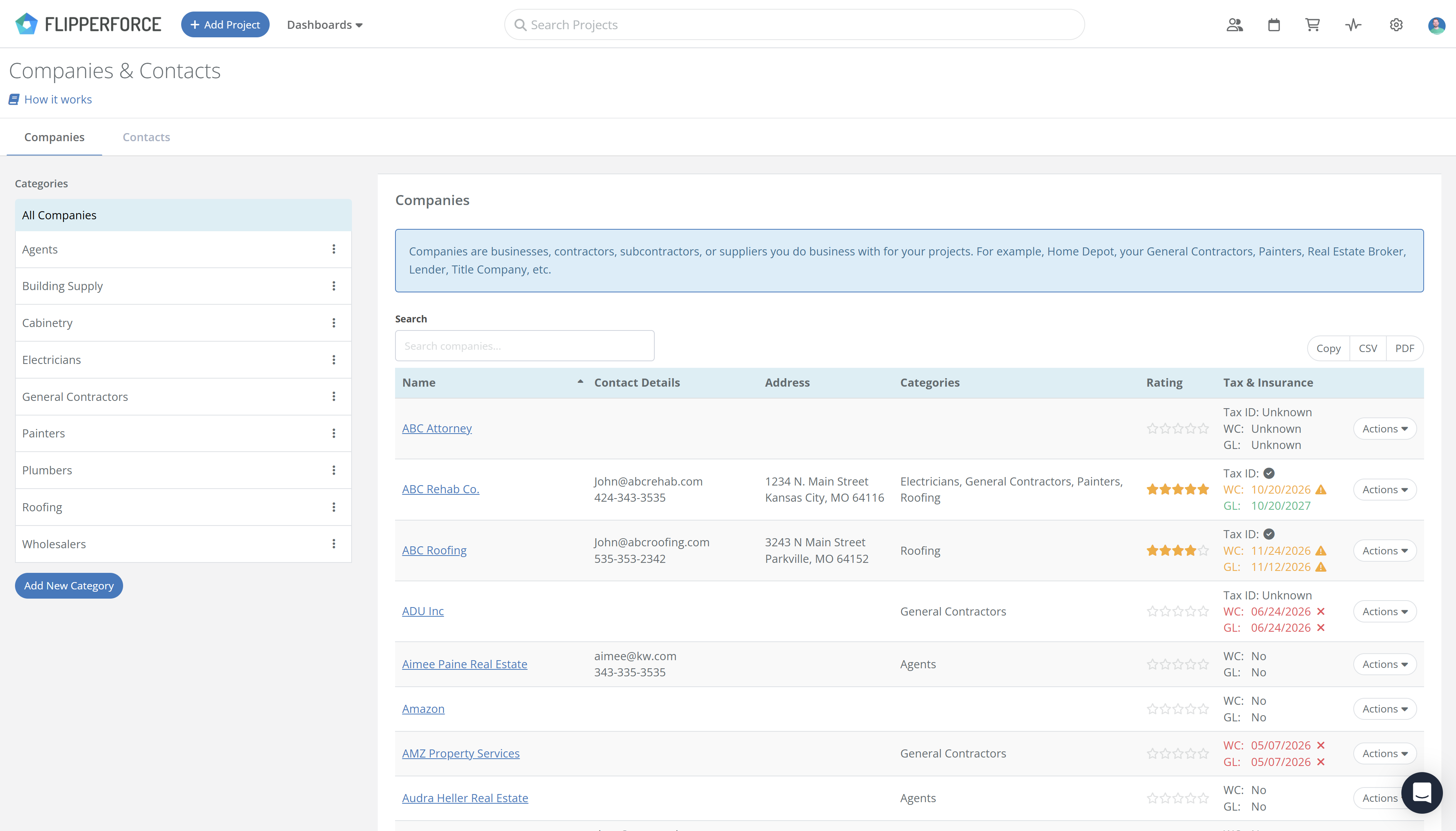Open the calendar icon in top bar
The width and height of the screenshot is (1456, 831).
[1274, 25]
